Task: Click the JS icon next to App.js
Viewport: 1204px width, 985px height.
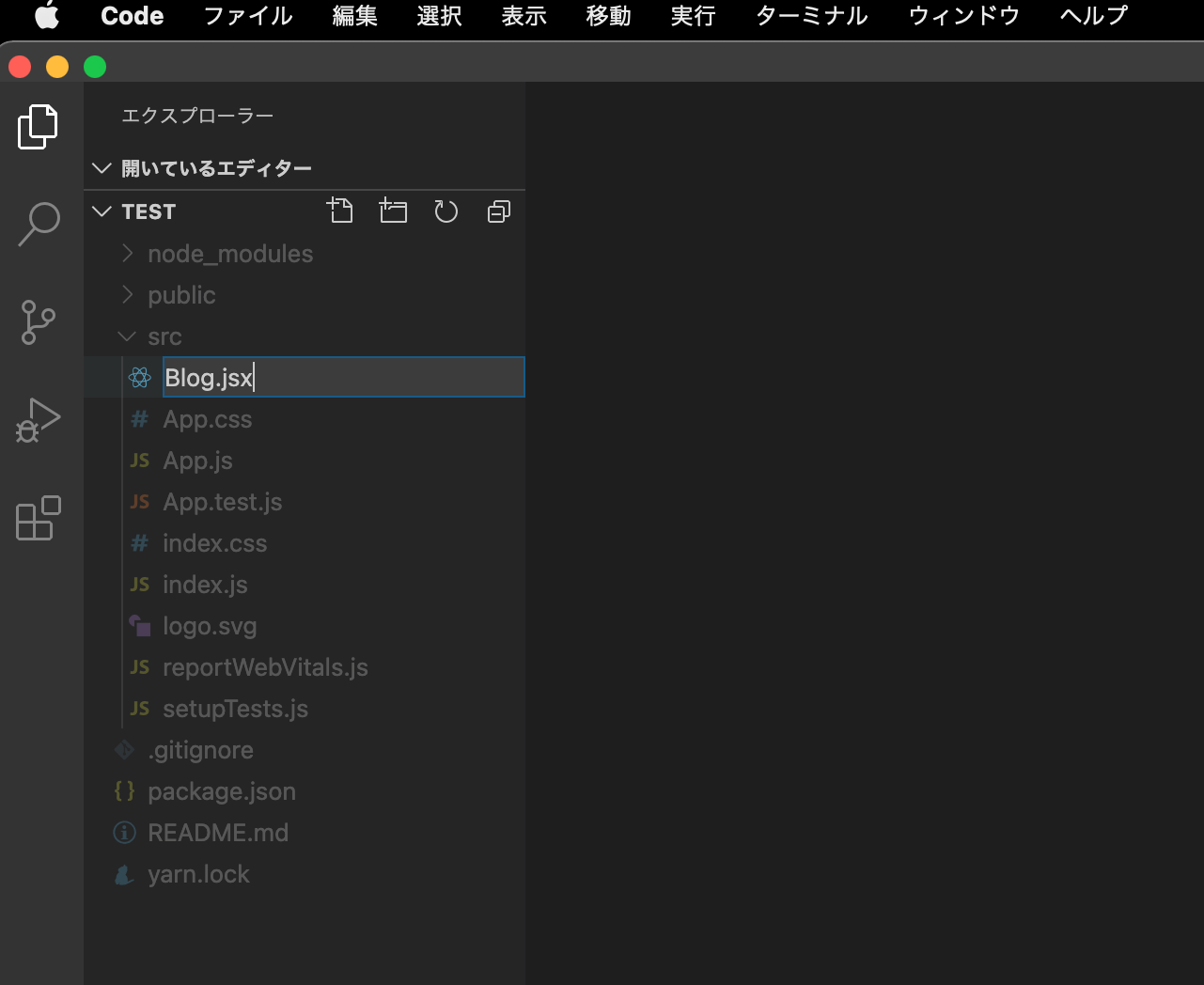Action: (139, 461)
